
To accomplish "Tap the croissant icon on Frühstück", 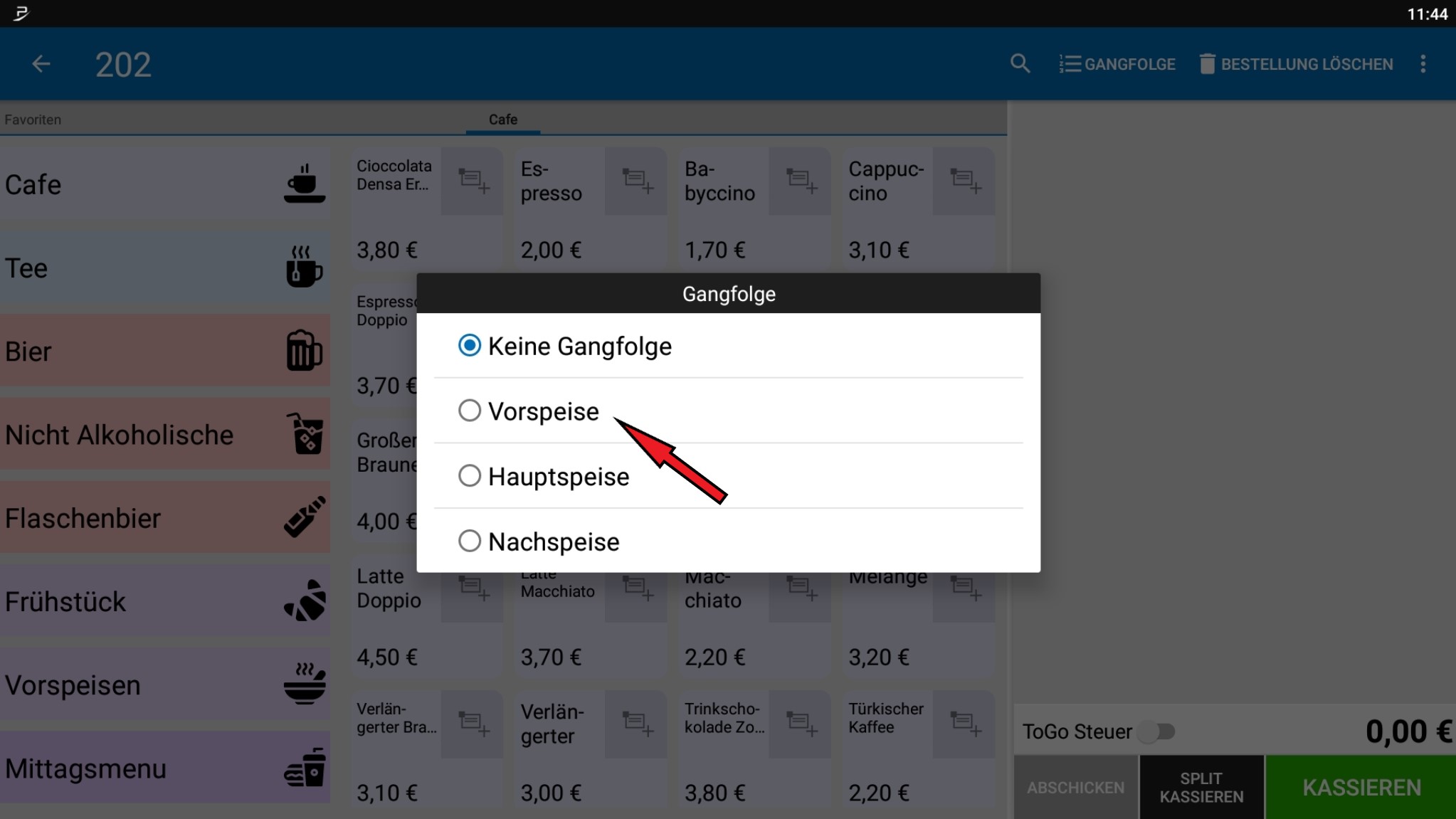I will pos(303,600).
